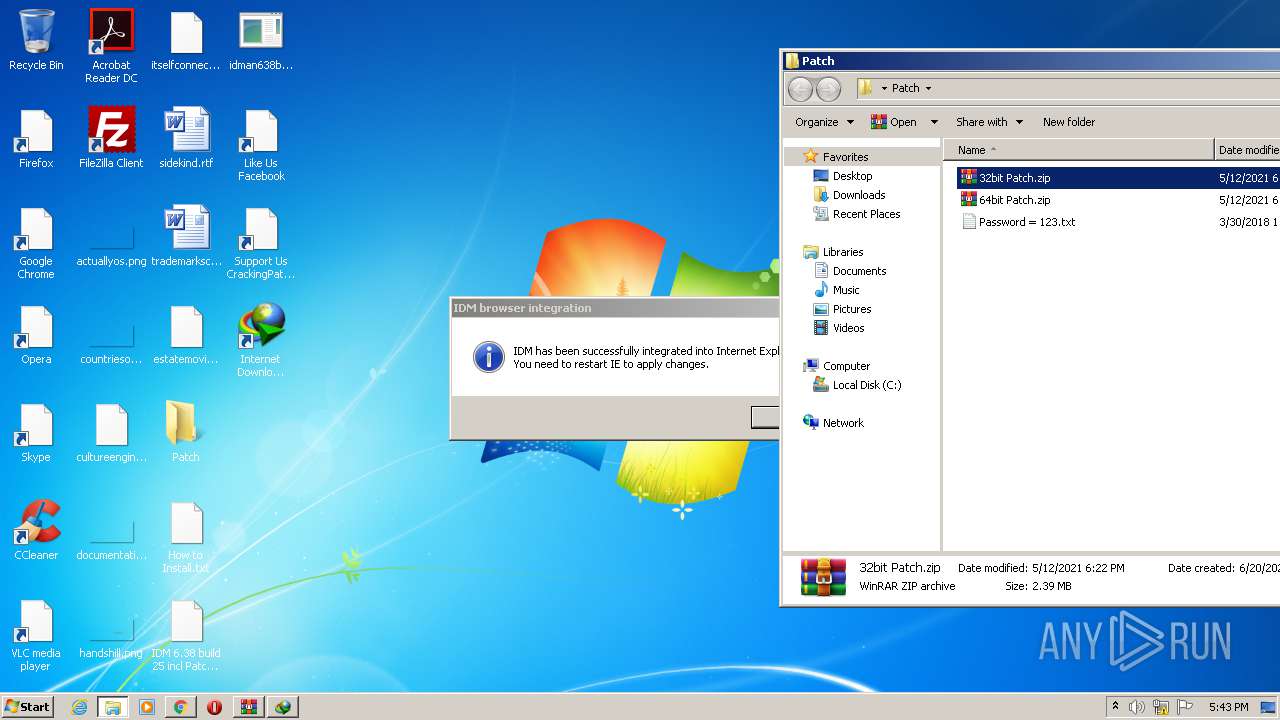Image resolution: width=1280 pixels, height=720 pixels.
Task: Select the estatemovi file icon on desktop
Action: coord(186,335)
